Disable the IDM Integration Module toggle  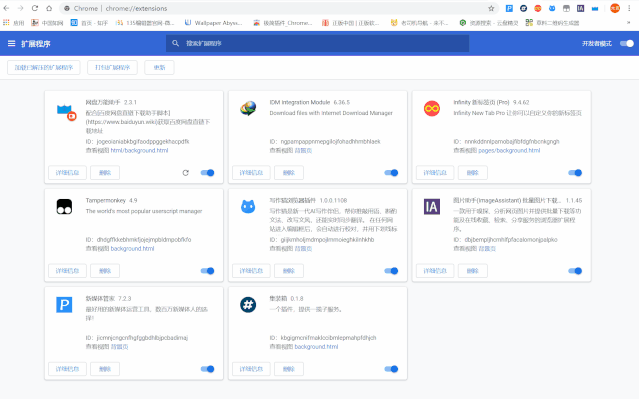[x=391, y=173]
